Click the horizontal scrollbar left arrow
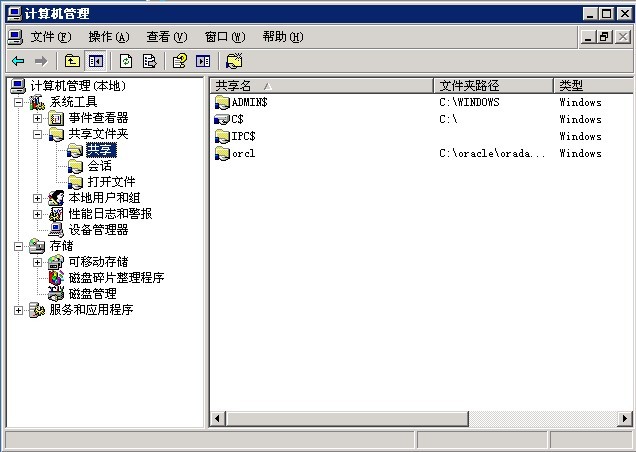This screenshot has width=636, height=452. click(218, 418)
